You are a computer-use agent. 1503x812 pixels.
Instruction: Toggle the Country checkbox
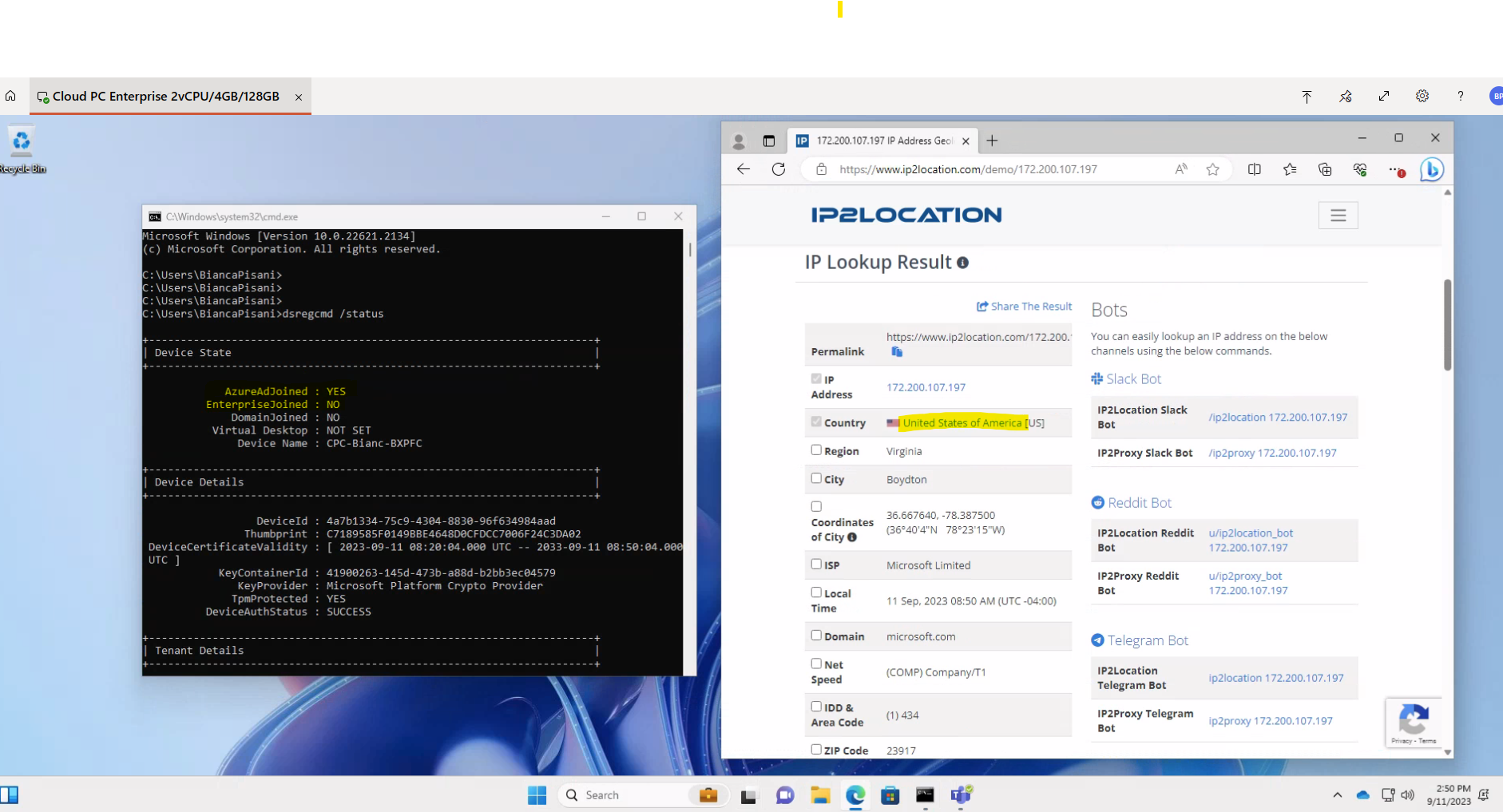pyautogui.click(x=816, y=422)
